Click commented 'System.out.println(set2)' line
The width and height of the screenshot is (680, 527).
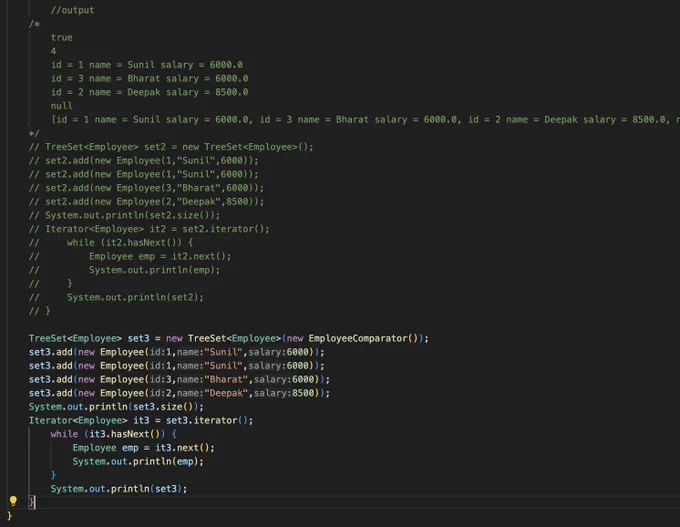point(116,298)
